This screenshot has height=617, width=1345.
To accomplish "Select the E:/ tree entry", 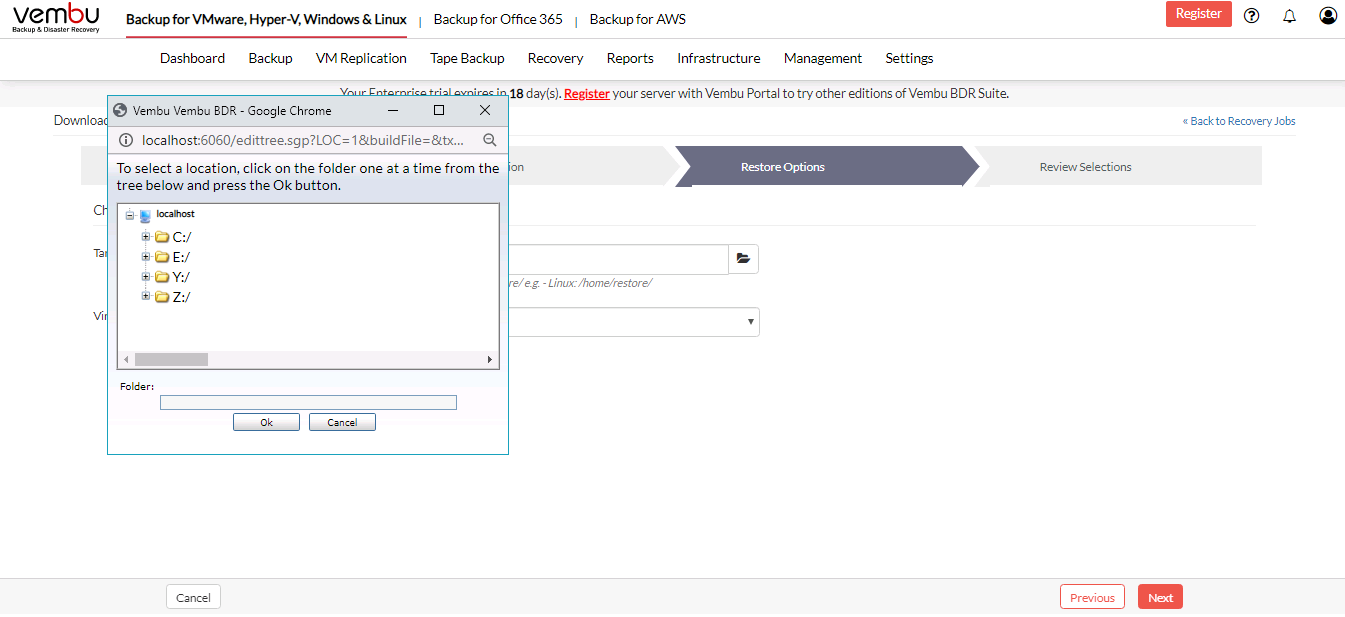I will (182, 257).
